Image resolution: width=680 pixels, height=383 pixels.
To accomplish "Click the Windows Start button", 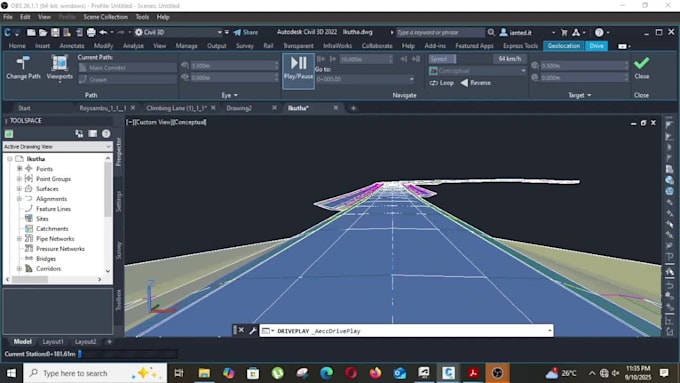I will pos(11,373).
